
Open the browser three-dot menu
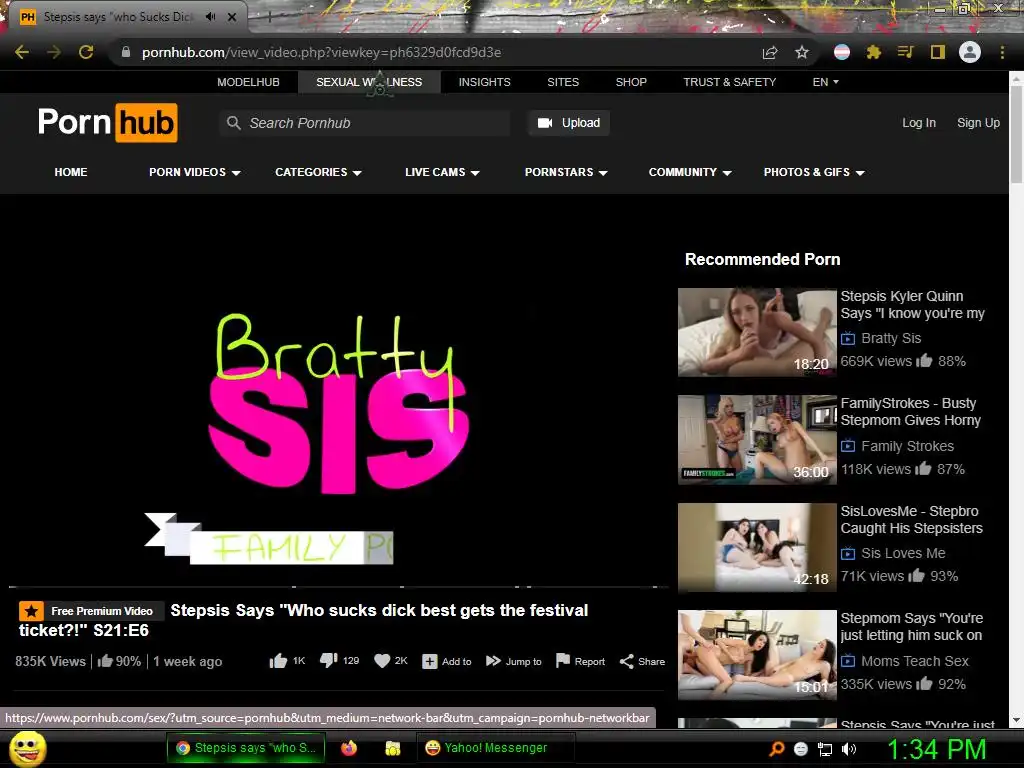coord(1002,52)
